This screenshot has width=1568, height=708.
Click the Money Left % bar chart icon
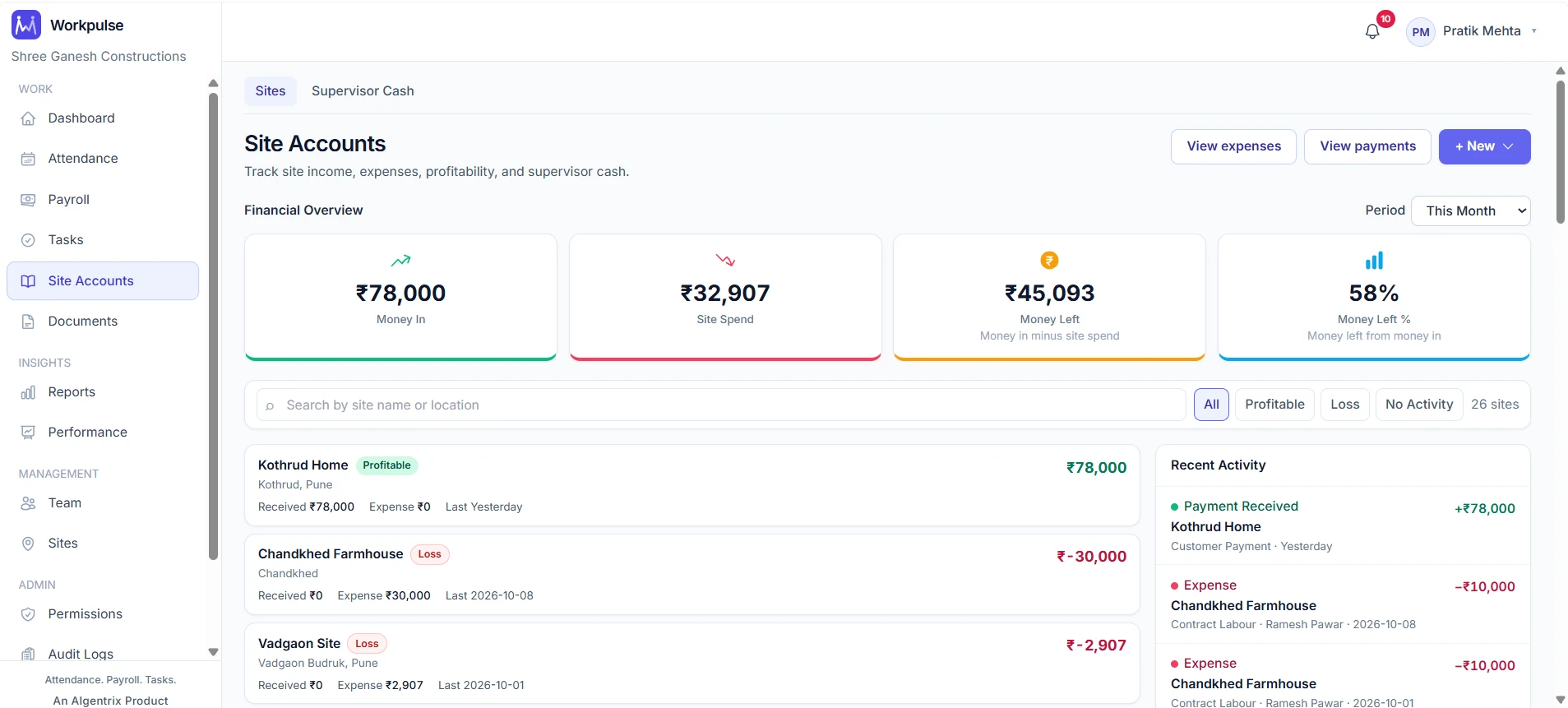1374,261
